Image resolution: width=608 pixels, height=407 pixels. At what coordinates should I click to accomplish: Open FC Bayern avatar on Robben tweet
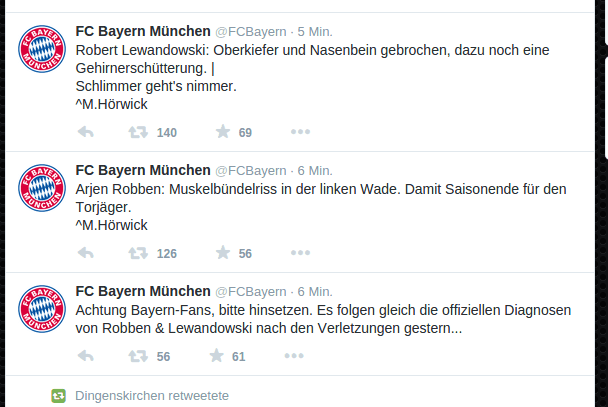coord(42,188)
